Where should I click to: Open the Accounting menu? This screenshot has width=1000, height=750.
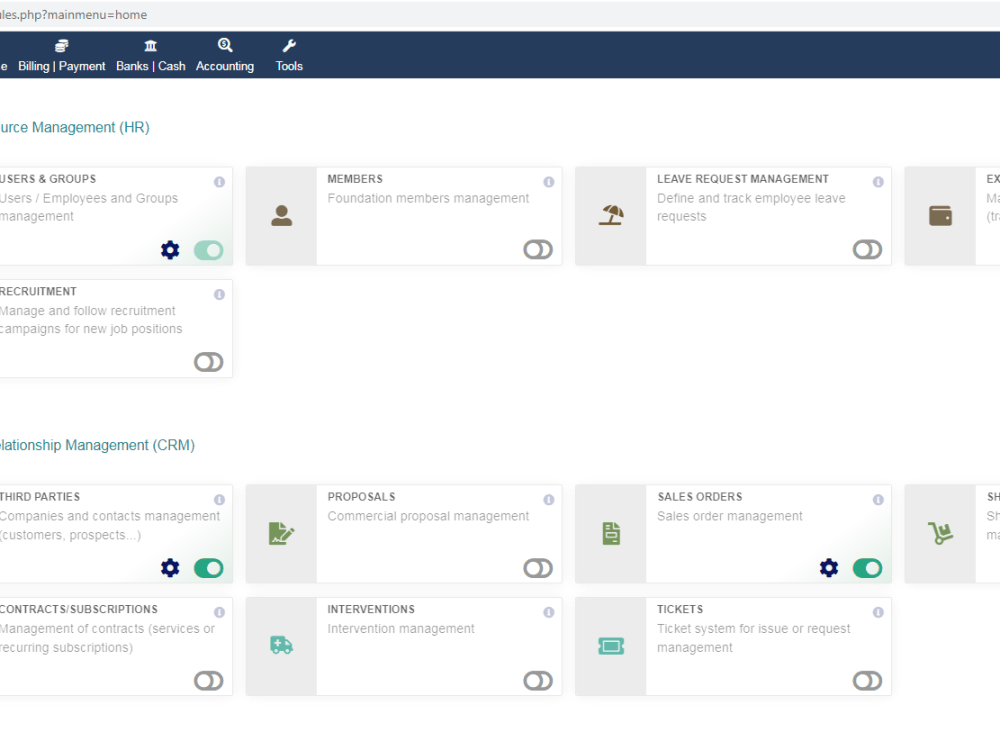[225, 54]
